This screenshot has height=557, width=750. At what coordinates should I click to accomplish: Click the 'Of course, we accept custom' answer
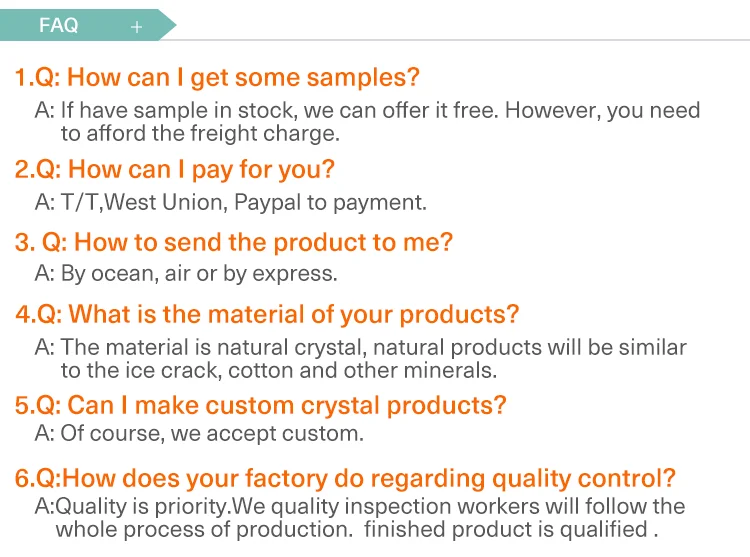pos(199,434)
